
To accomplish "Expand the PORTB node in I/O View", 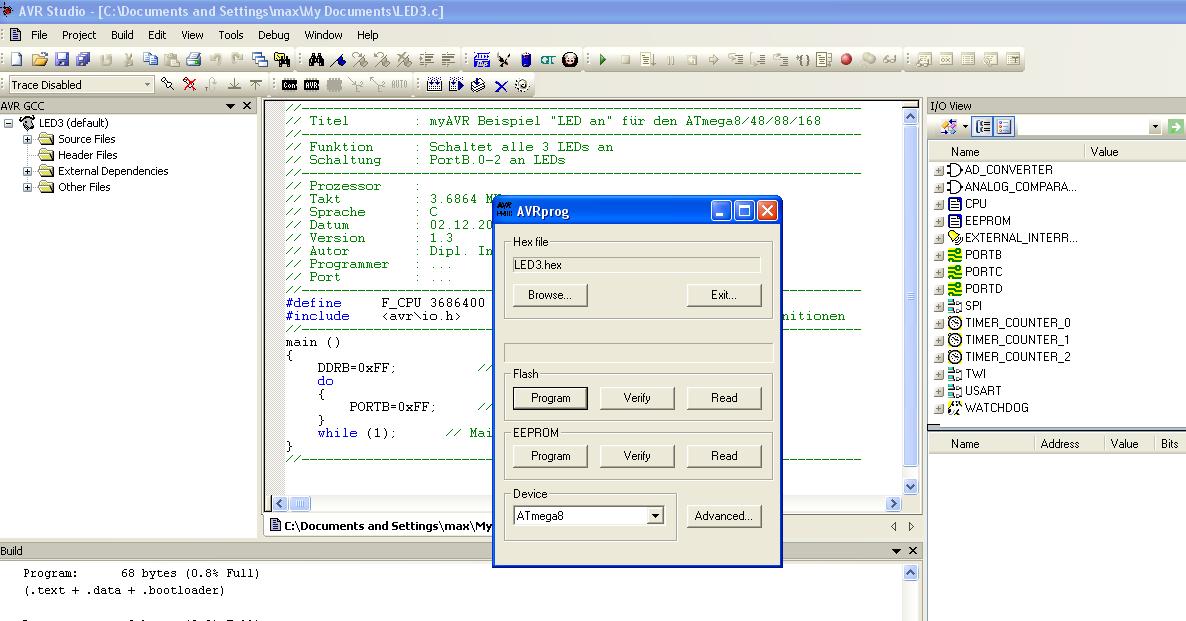I will (x=939, y=256).
